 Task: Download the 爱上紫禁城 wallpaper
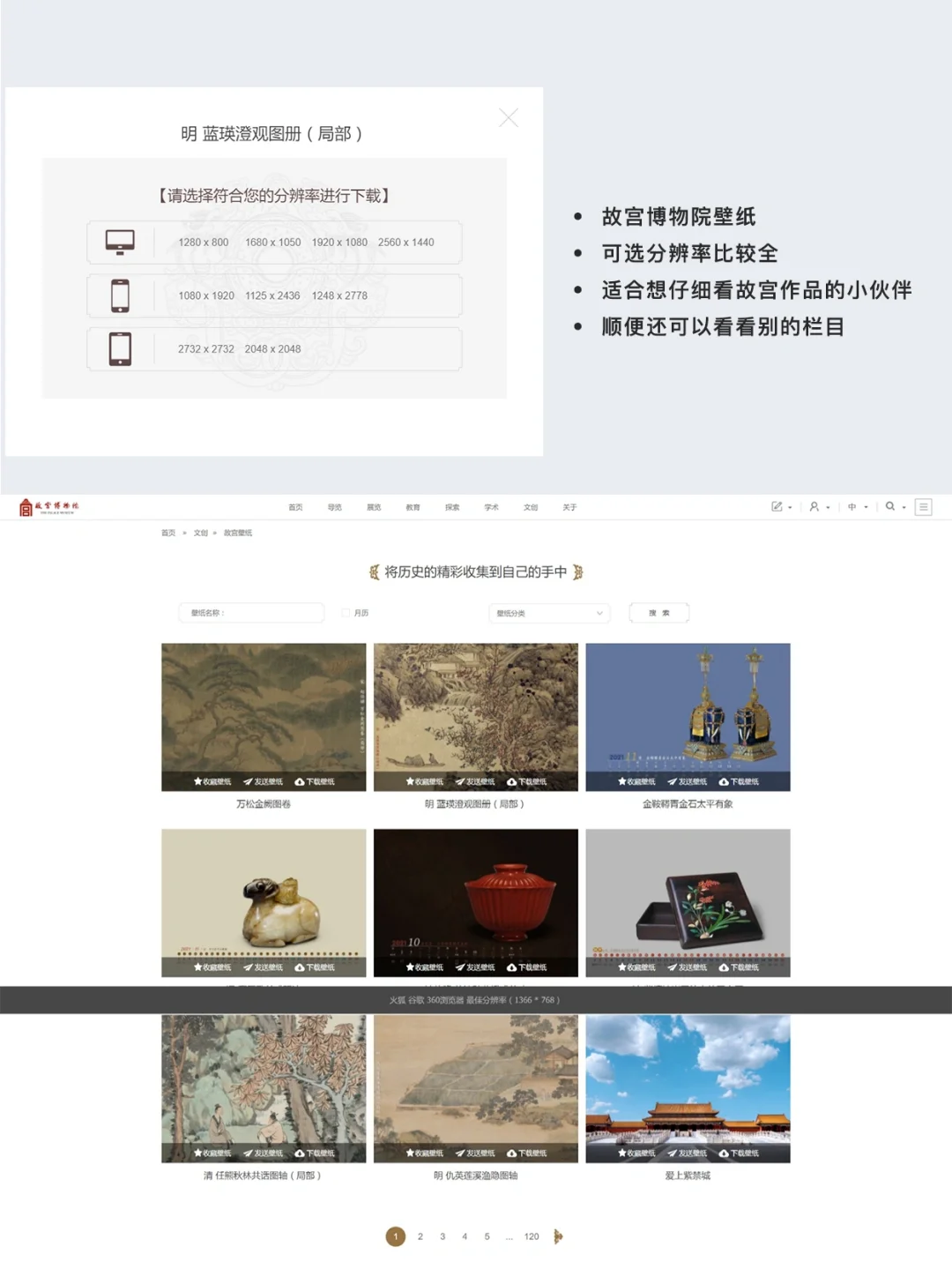[739, 1153]
